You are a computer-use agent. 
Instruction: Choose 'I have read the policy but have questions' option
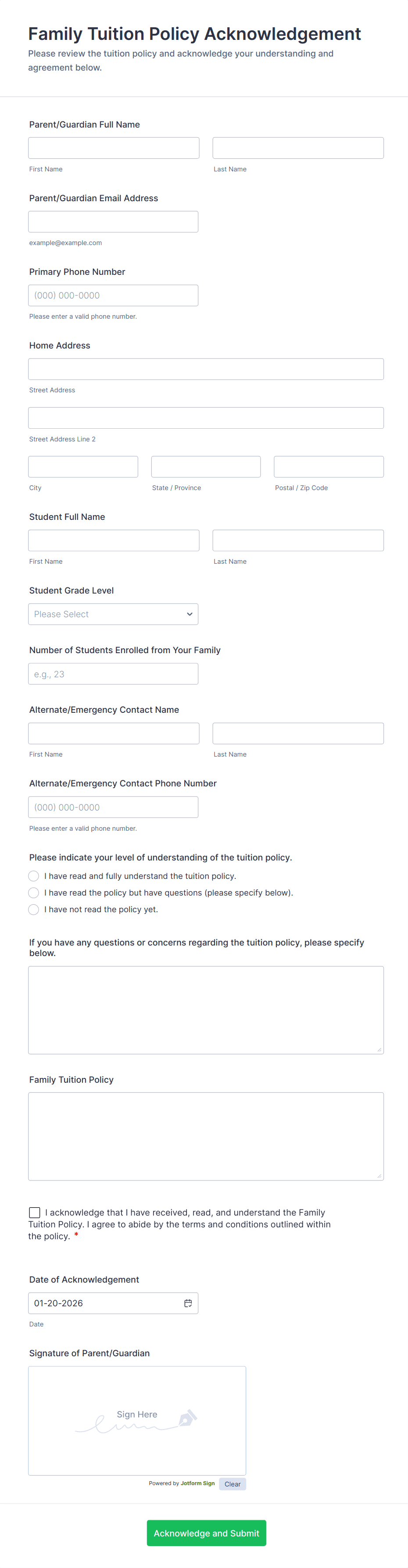click(33, 892)
